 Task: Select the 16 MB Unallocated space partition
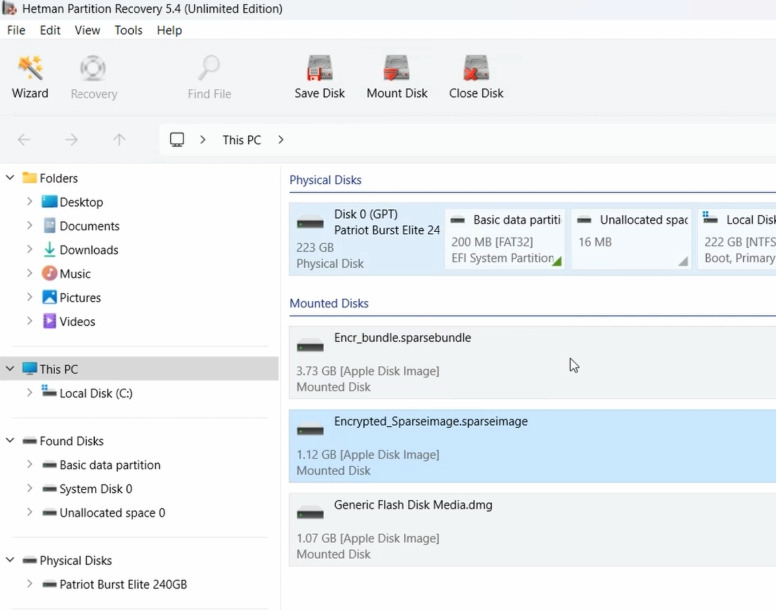[x=631, y=238]
